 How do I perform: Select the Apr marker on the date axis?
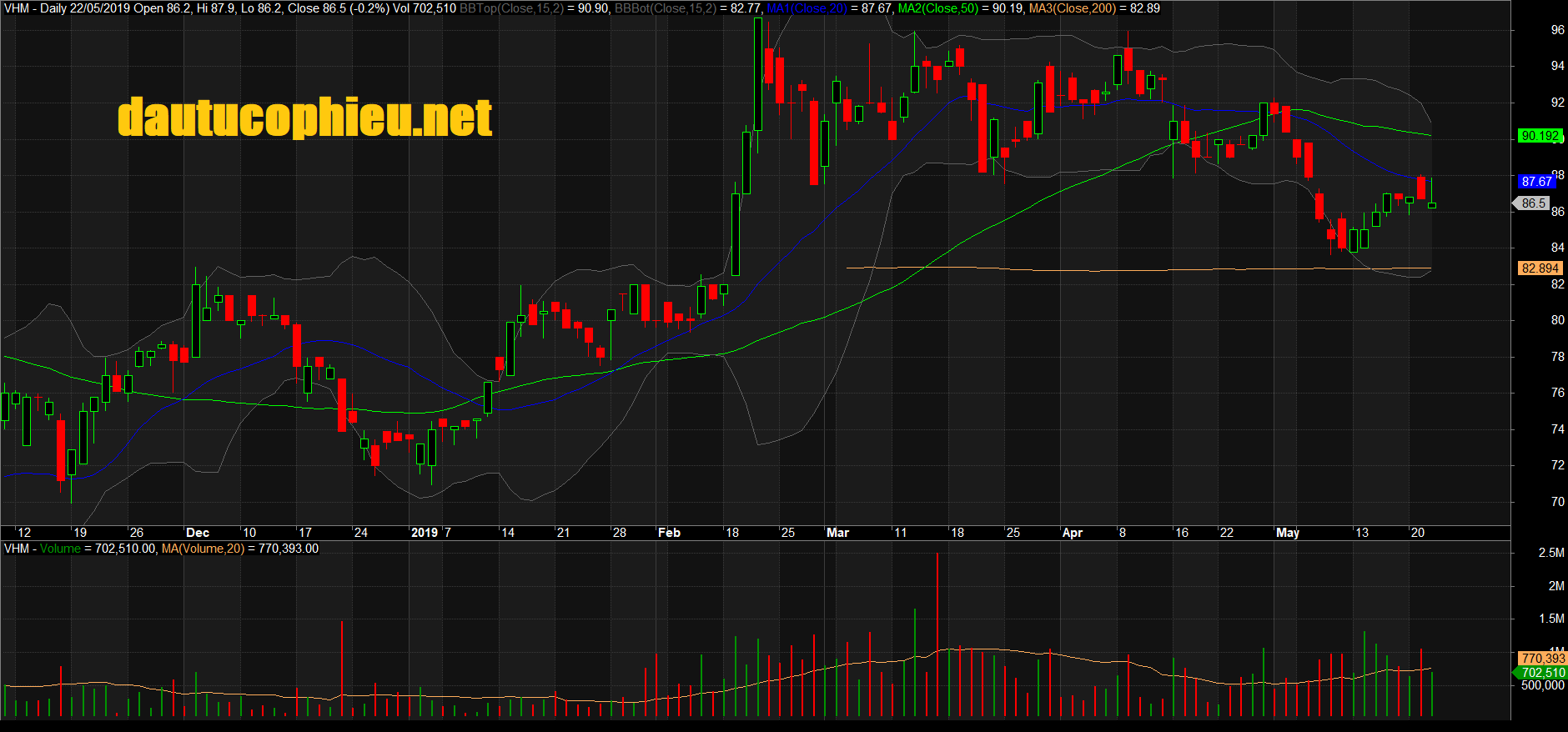tap(1072, 533)
